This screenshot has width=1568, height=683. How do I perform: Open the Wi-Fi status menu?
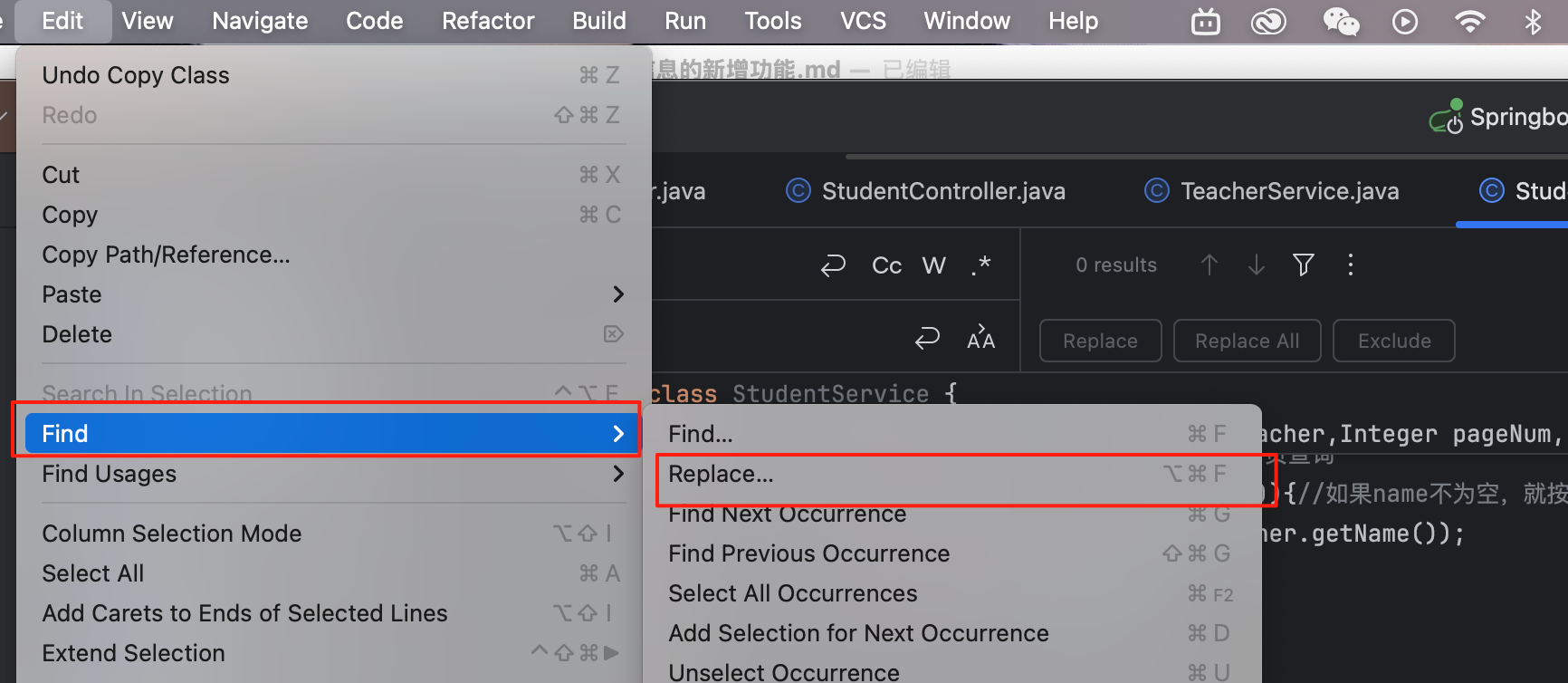[1469, 21]
